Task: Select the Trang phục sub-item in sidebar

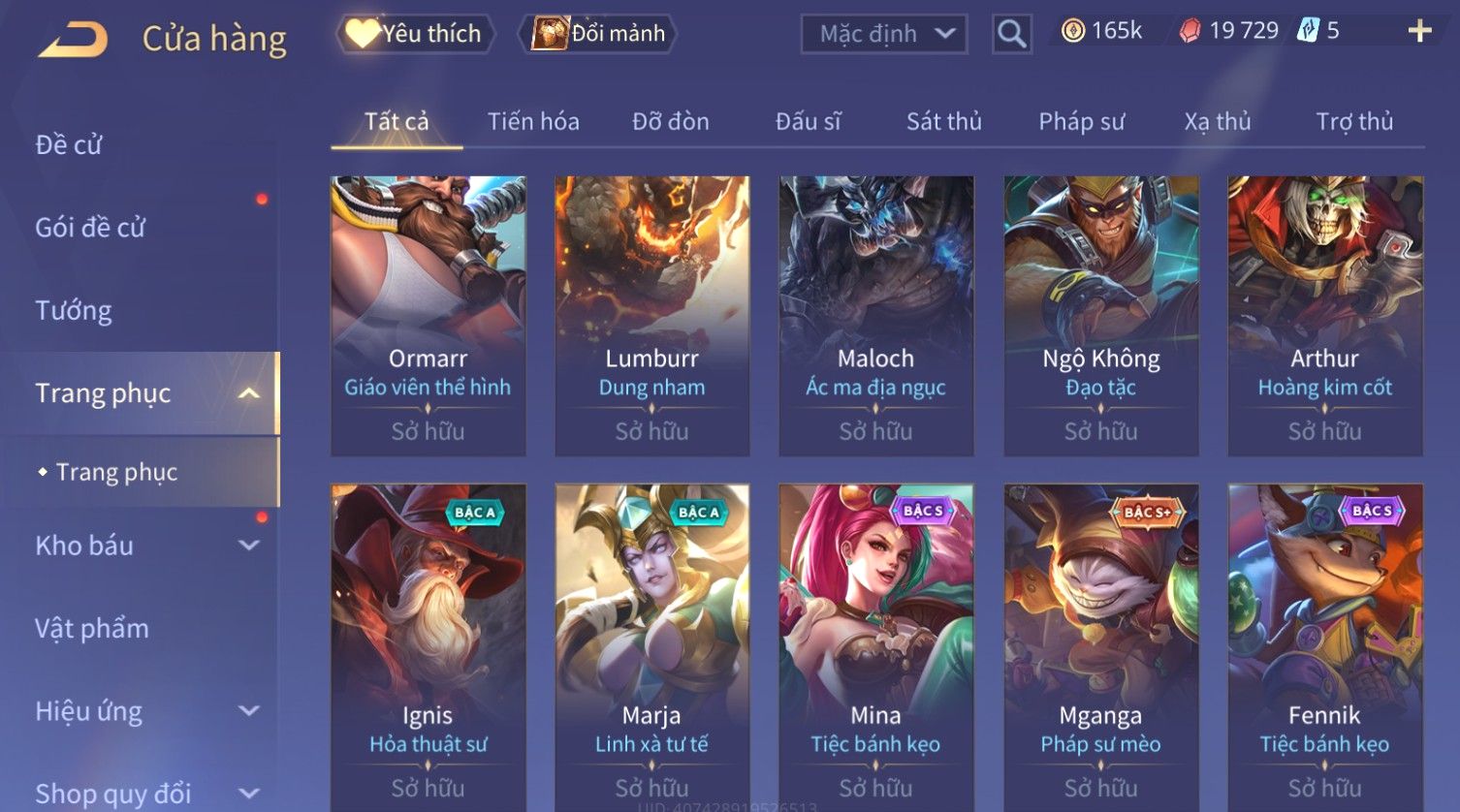Action: [x=116, y=472]
